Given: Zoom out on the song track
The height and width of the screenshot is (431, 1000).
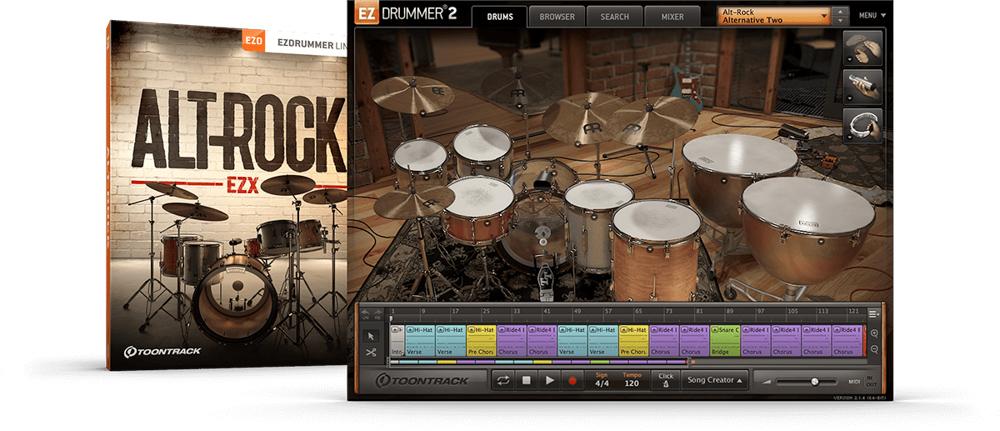Looking at the screenshot, I should tap(874, 349).
